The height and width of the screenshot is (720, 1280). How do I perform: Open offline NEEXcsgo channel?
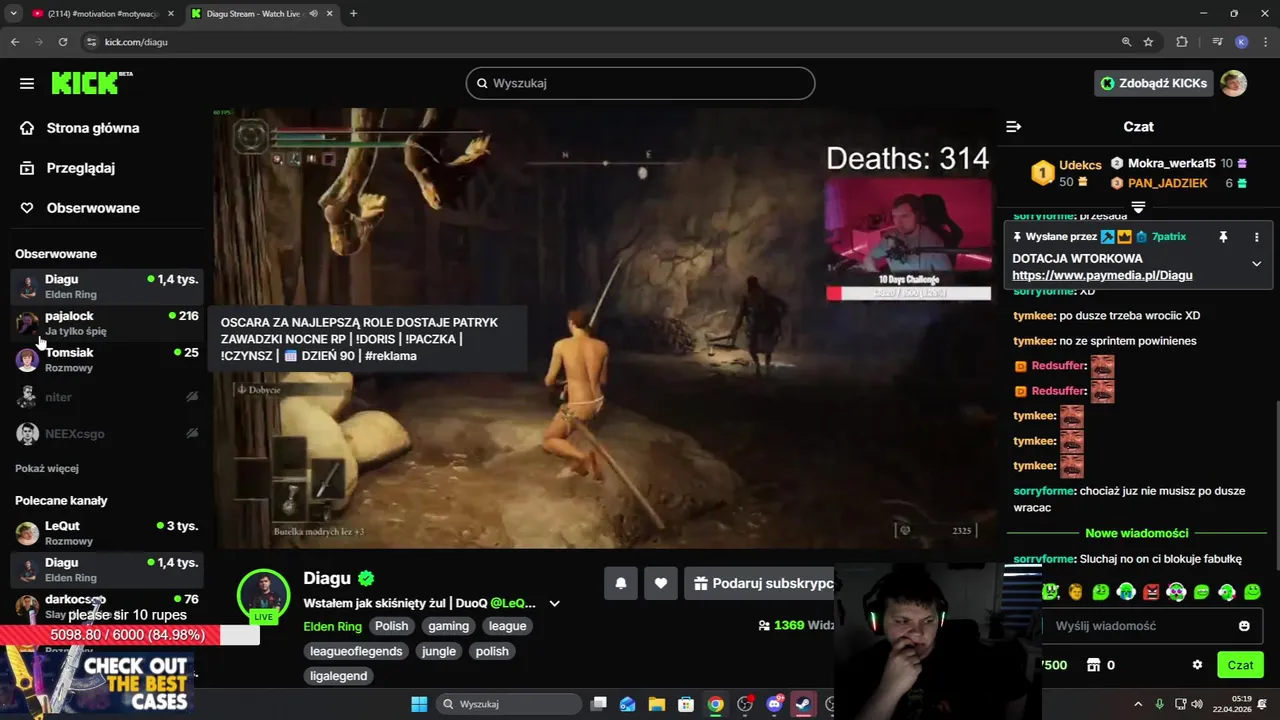107,434
